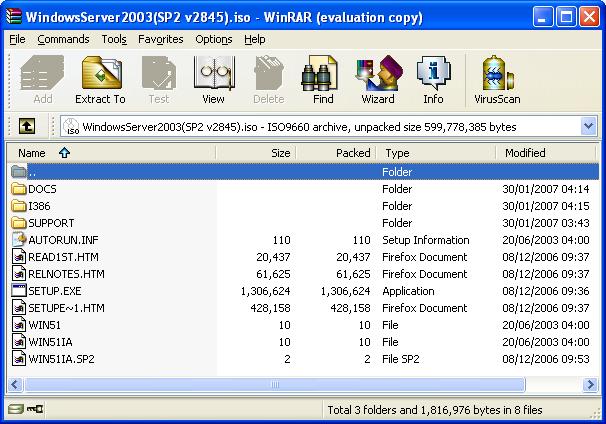Click the Name column header
This screenshot has height=424, width=606.
pyautogui.click(x=111, y=153)
